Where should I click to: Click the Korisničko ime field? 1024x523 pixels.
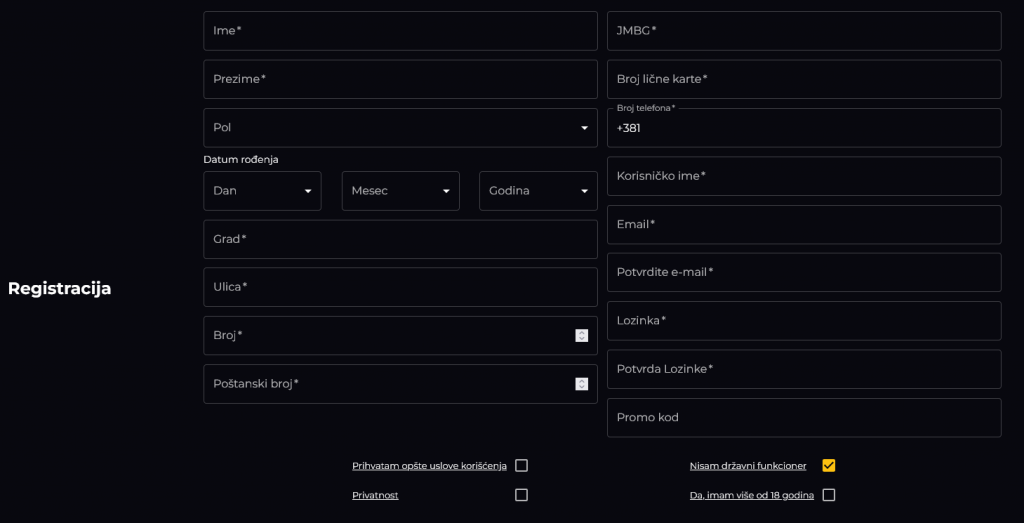click(804, 176)
